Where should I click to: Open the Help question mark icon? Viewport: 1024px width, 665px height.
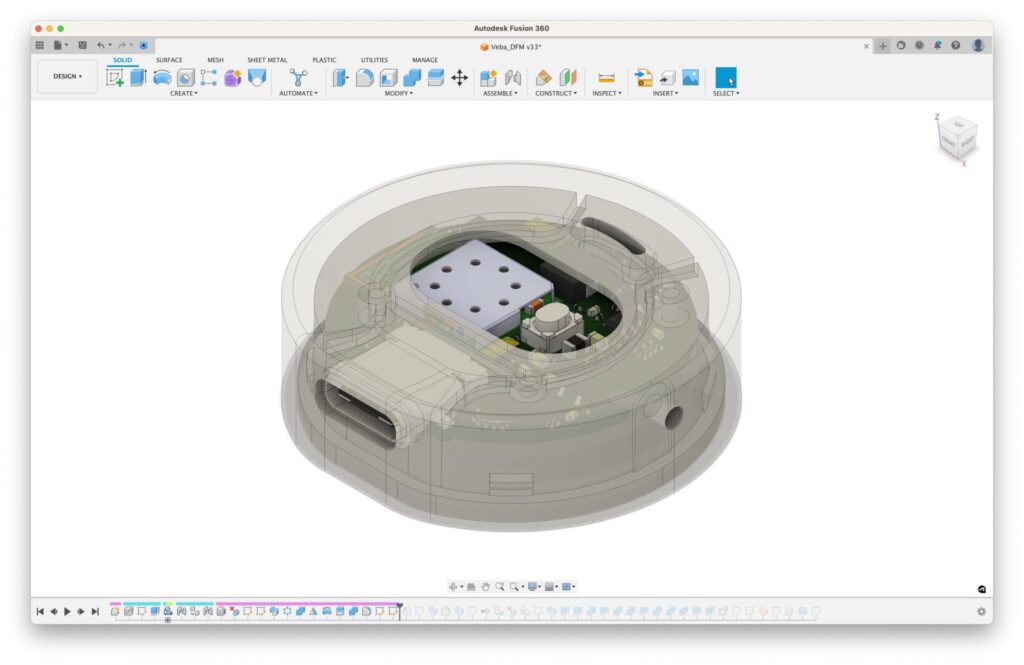coord(955,45)
